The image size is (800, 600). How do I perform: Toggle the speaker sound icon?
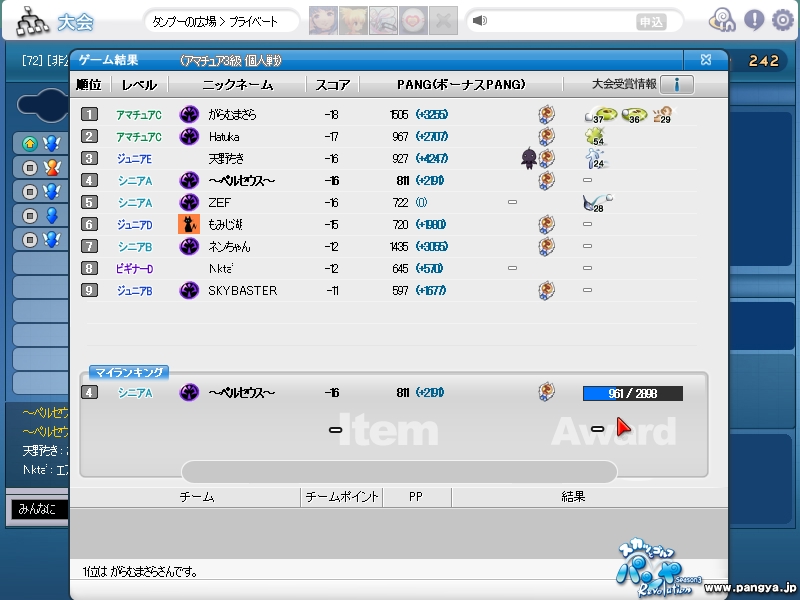(x=480, y=20)
